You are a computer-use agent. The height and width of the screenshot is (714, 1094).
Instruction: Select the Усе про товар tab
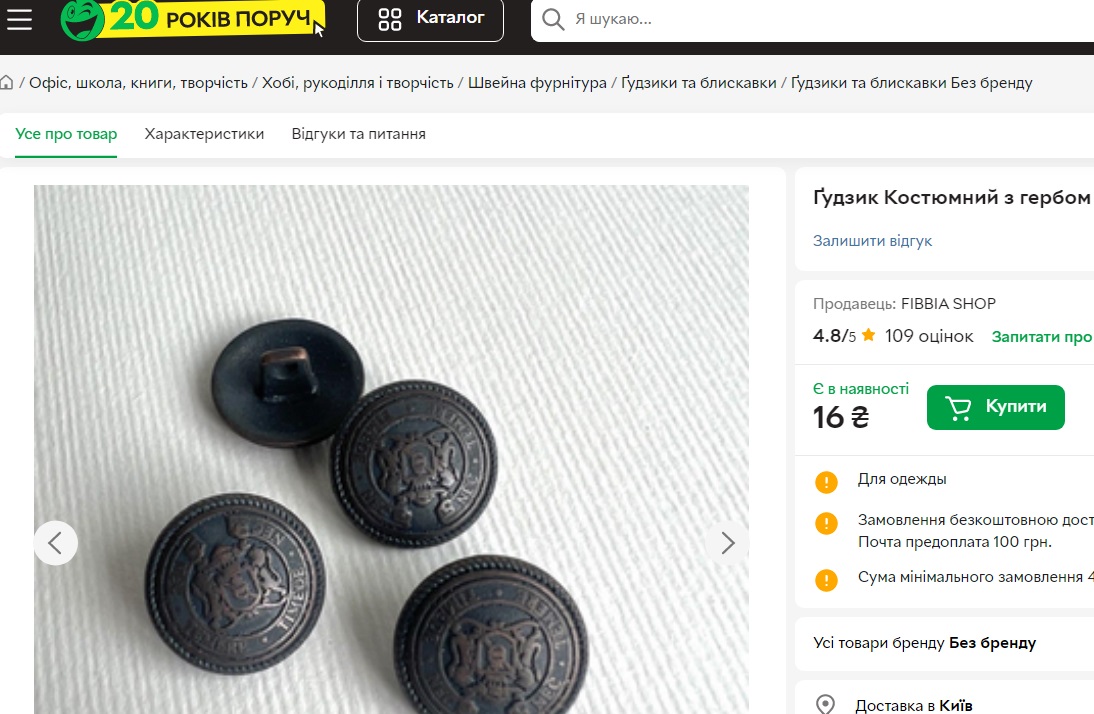pyautogui.click(x=66, y=134)
